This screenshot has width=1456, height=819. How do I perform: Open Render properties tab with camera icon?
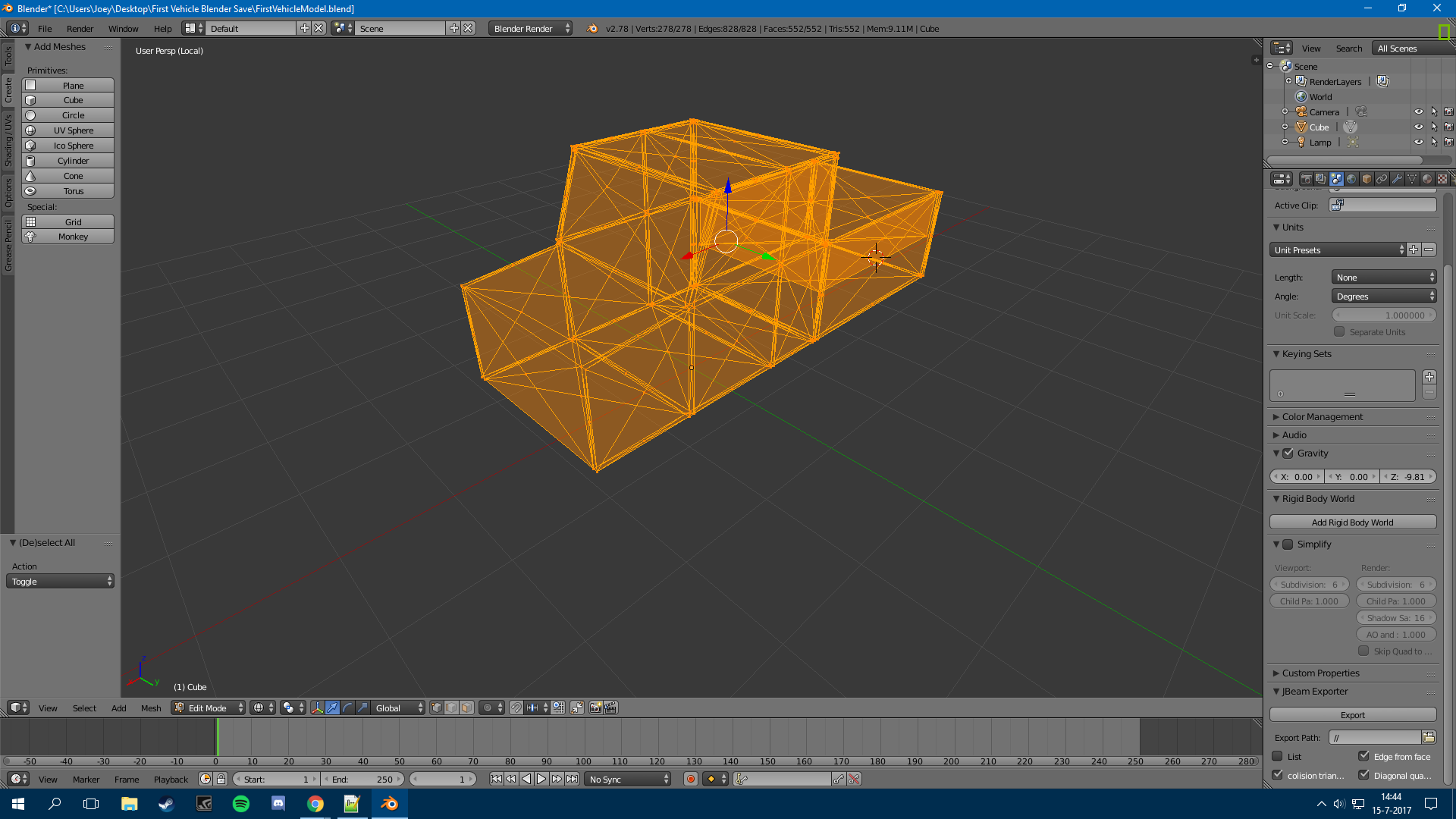1306,179
